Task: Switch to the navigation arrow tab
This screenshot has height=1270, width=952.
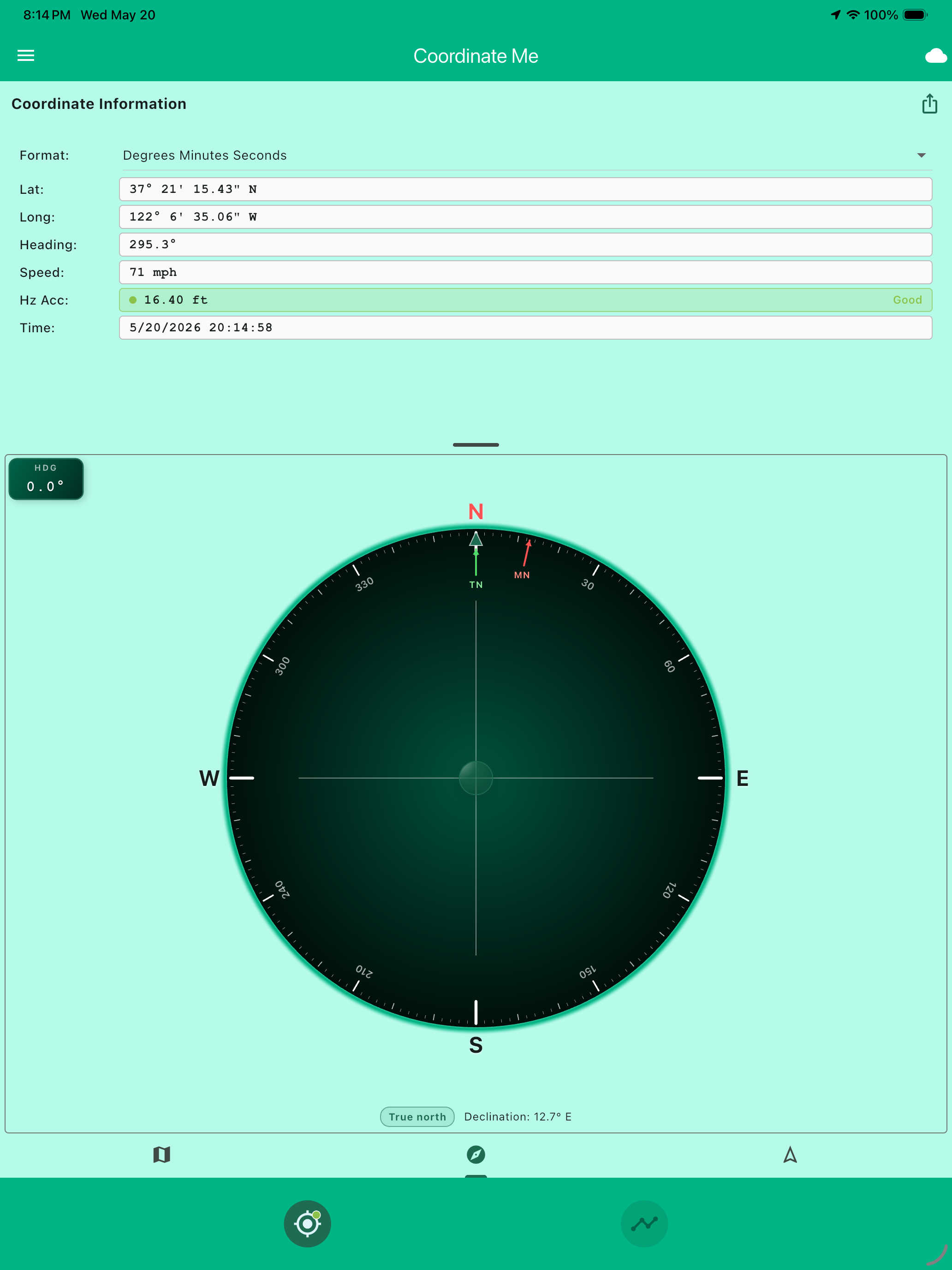Action: point(790,1155)
